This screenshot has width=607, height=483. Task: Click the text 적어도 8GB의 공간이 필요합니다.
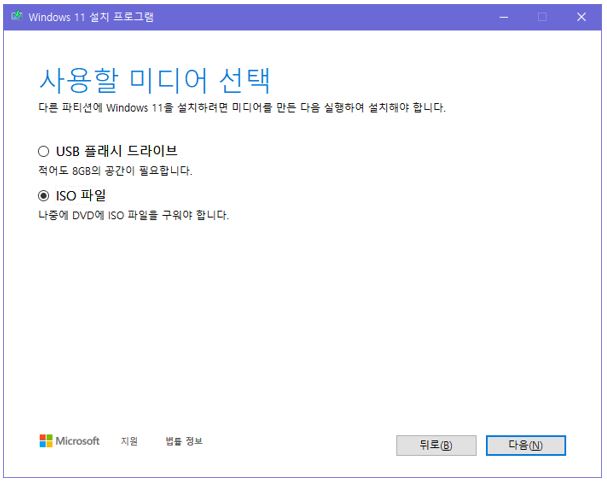pos(115,170)
